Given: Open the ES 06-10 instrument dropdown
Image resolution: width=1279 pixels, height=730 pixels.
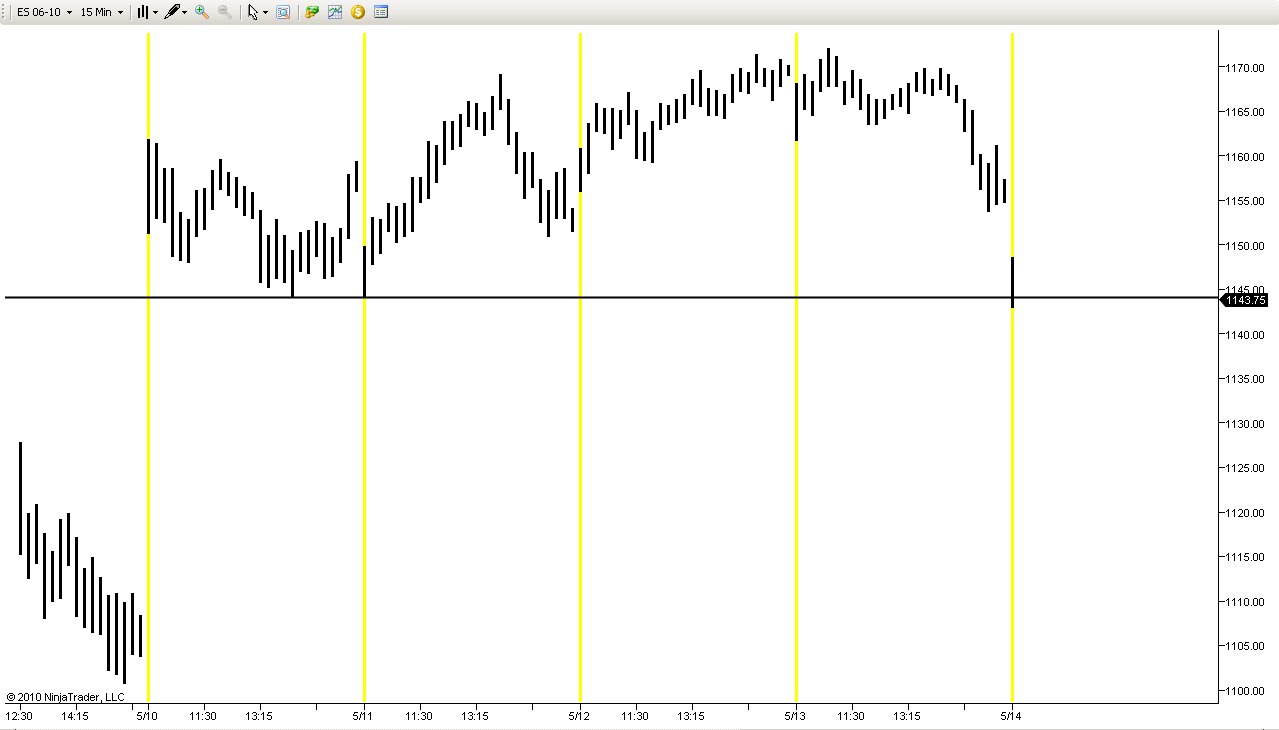Looking at the screenshot, I should [43, 12].
